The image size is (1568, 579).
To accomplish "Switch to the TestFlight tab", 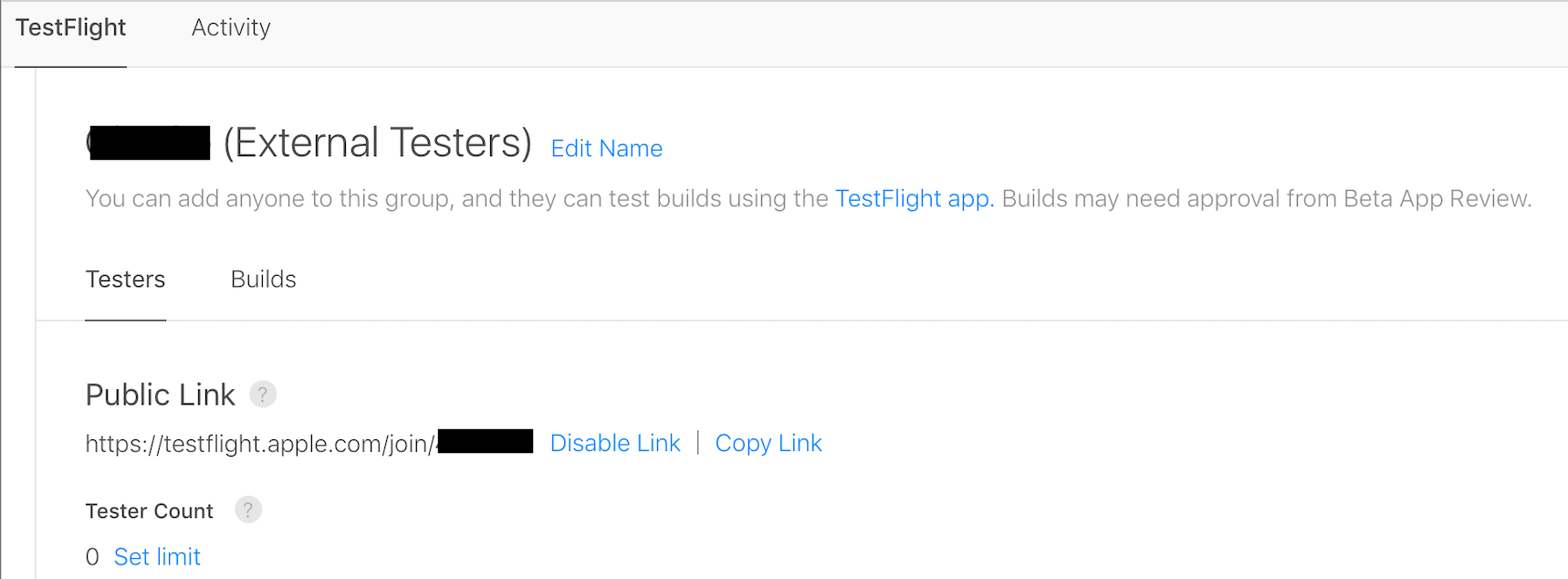I will point(71,28).
